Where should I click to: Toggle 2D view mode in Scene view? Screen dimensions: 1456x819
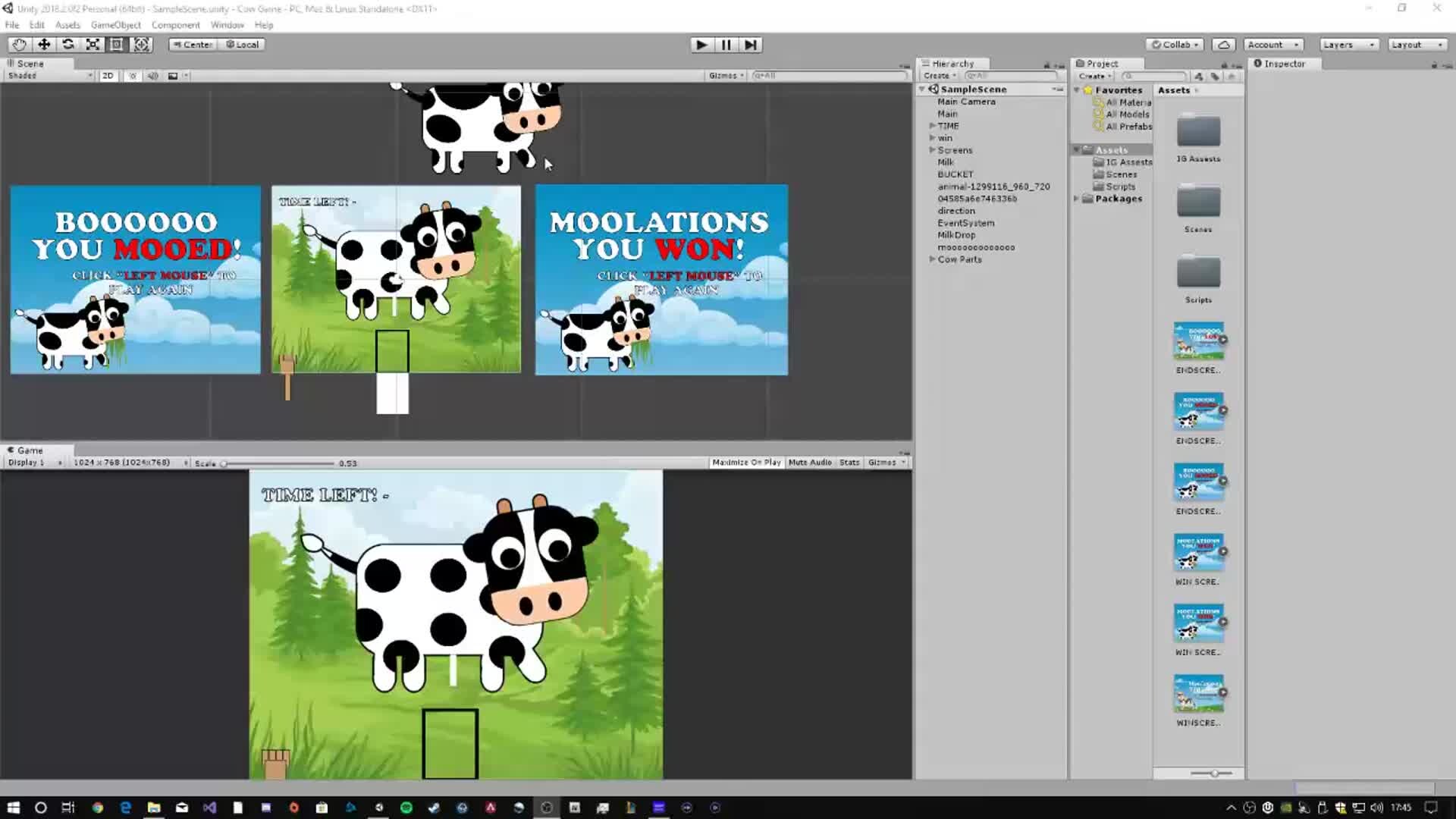[108, 75]
